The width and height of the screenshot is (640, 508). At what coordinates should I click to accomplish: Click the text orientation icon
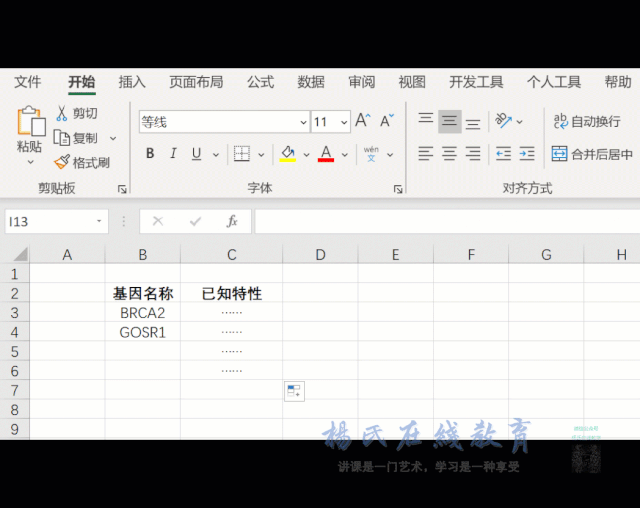(x=503, y=121)
